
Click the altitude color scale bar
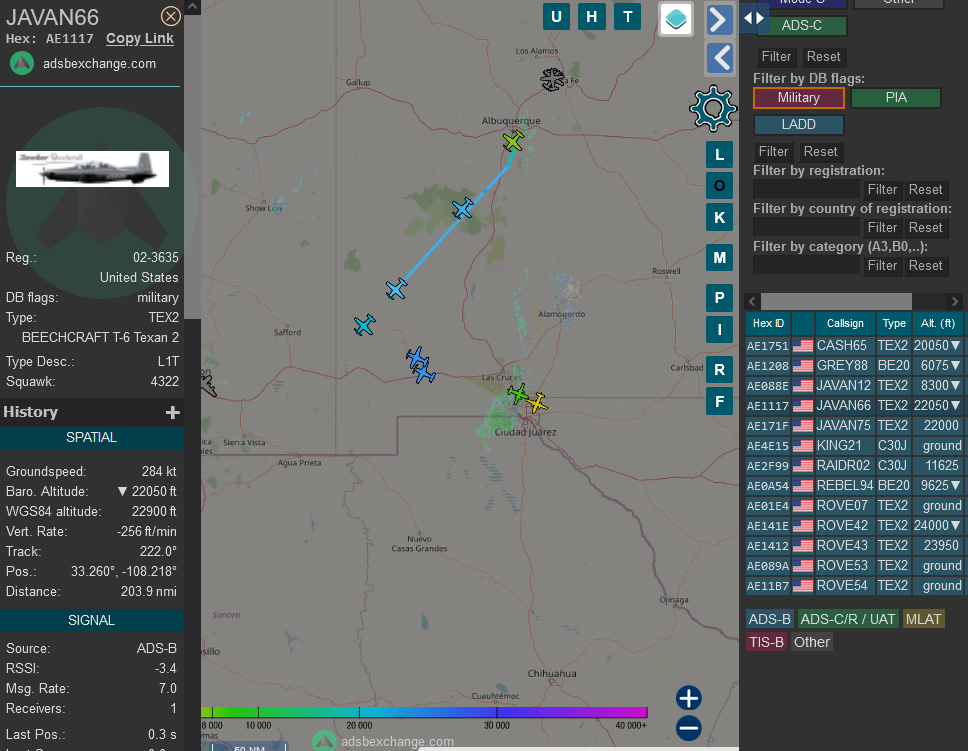tap(424, 712)
